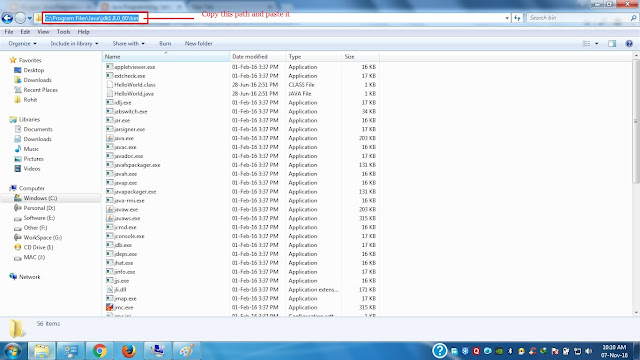Screen dimensions: 640x360
Task: Select the HelloWorld.java file icon
Action: pos(109,93)
